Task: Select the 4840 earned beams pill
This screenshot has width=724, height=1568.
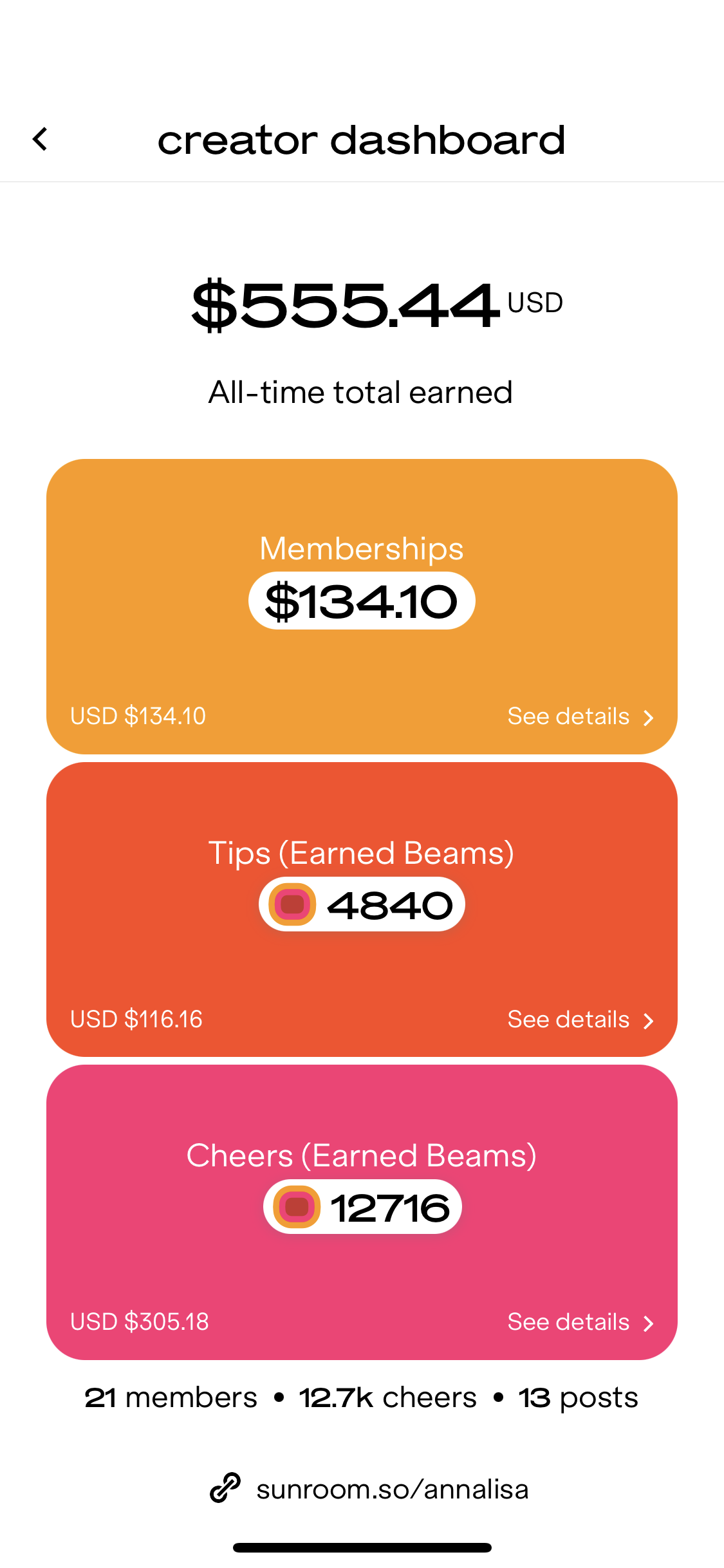Action: pos(362,904)
